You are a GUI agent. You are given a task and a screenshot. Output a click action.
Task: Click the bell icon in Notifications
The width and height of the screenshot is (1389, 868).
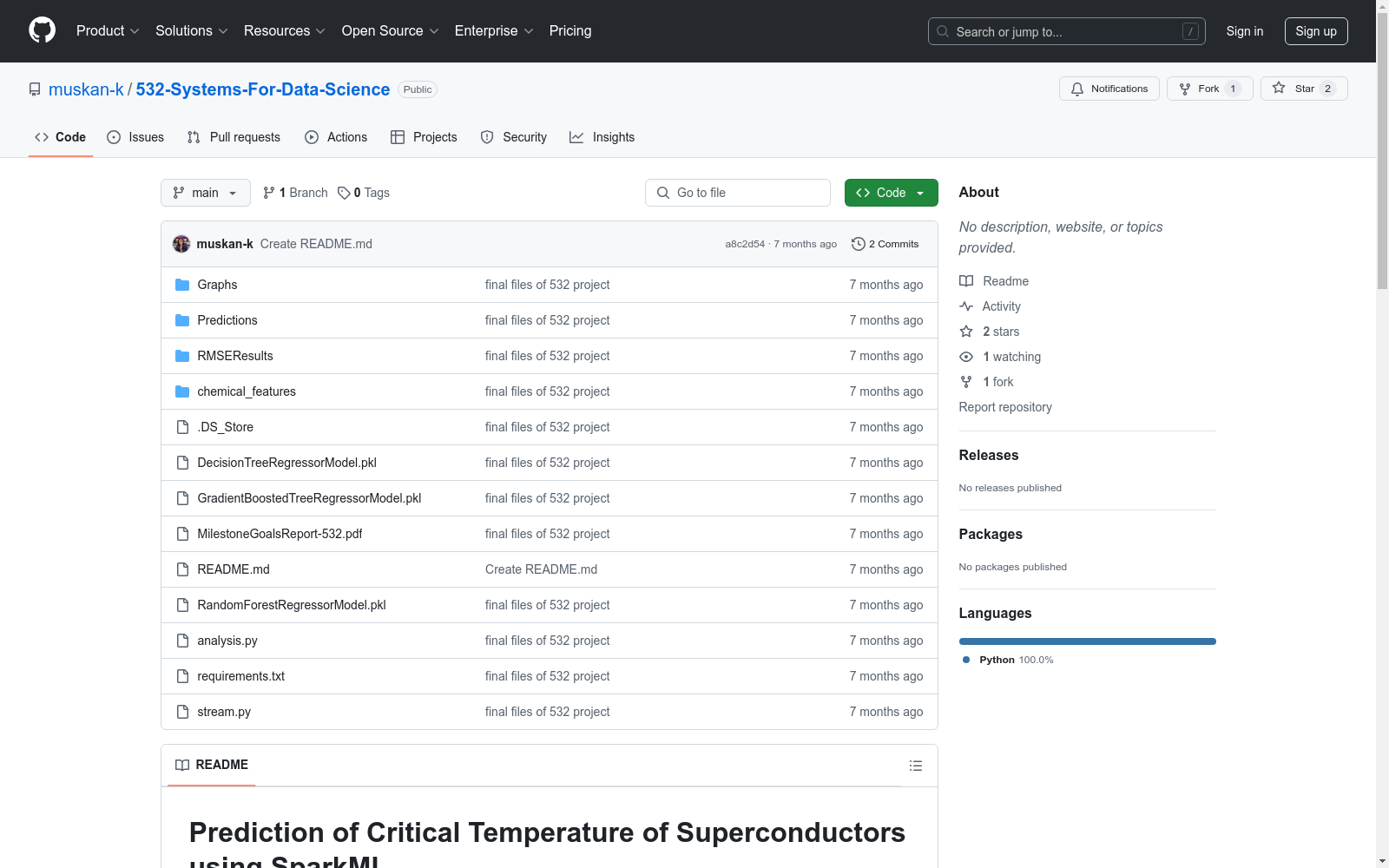1077,89
